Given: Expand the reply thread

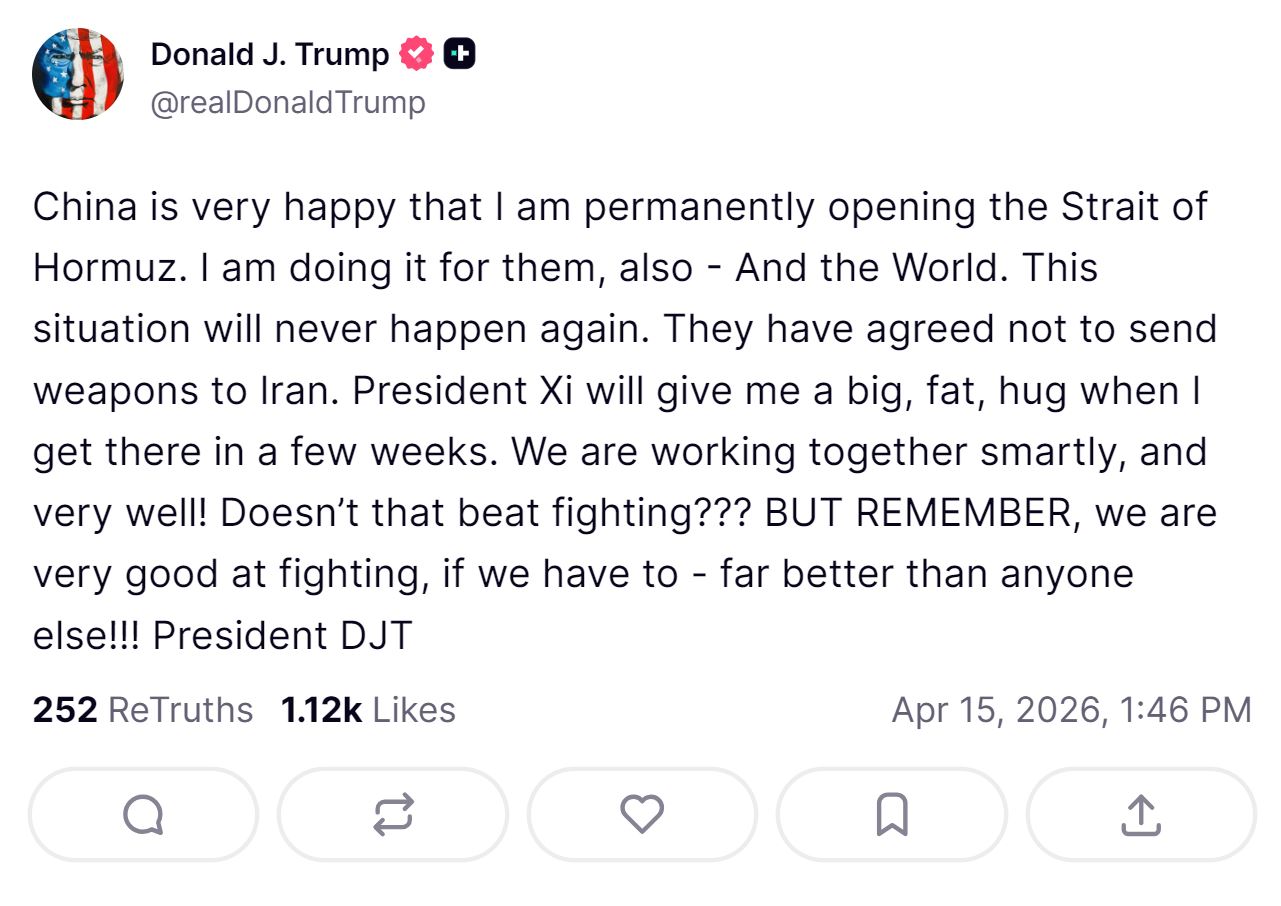Looking at the screenshot, I should point(143,814).
